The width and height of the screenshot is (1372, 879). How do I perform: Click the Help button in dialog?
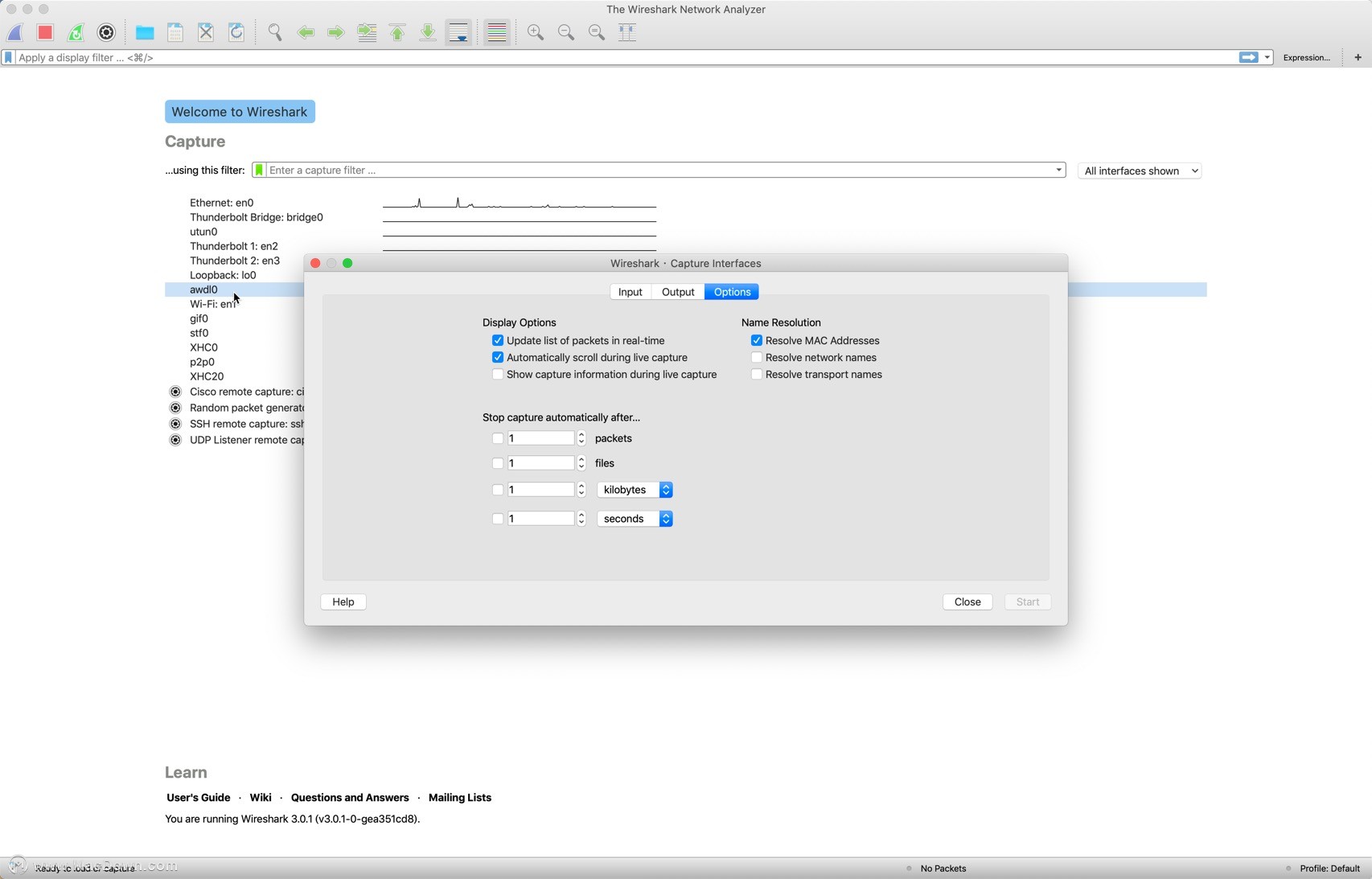(343, 602)
